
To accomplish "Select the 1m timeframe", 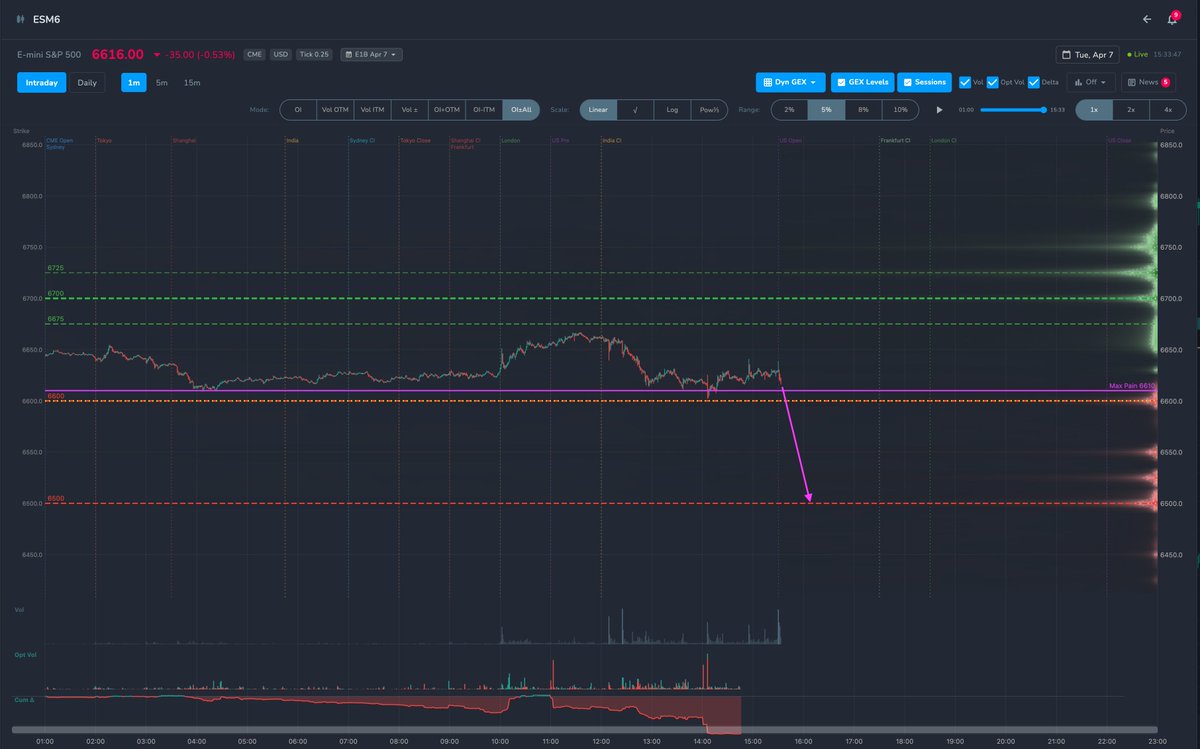I will click(x=134, y=82).
